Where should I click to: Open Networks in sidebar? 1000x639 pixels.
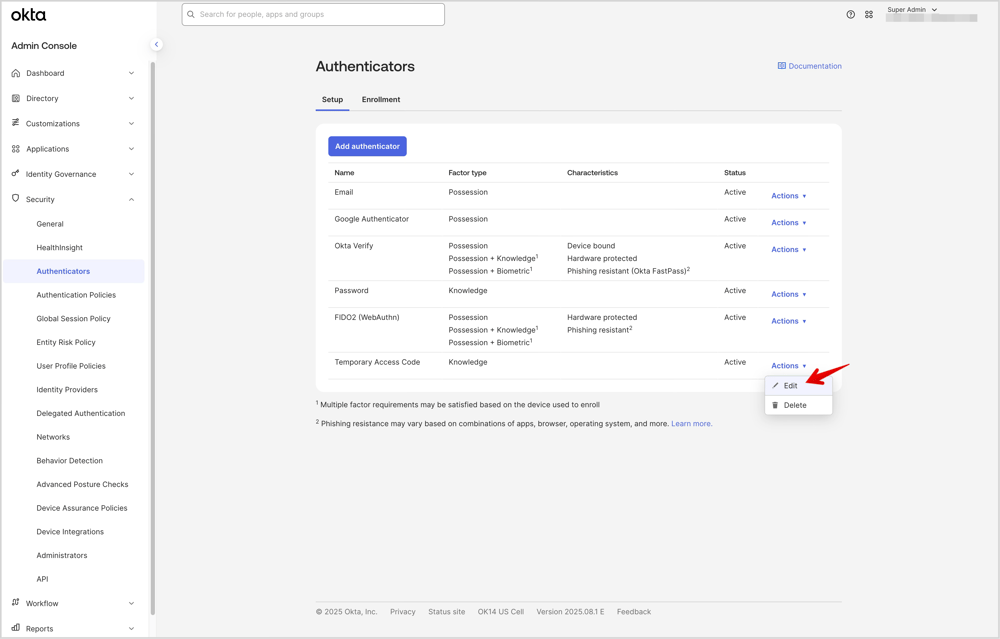point(53,437)
